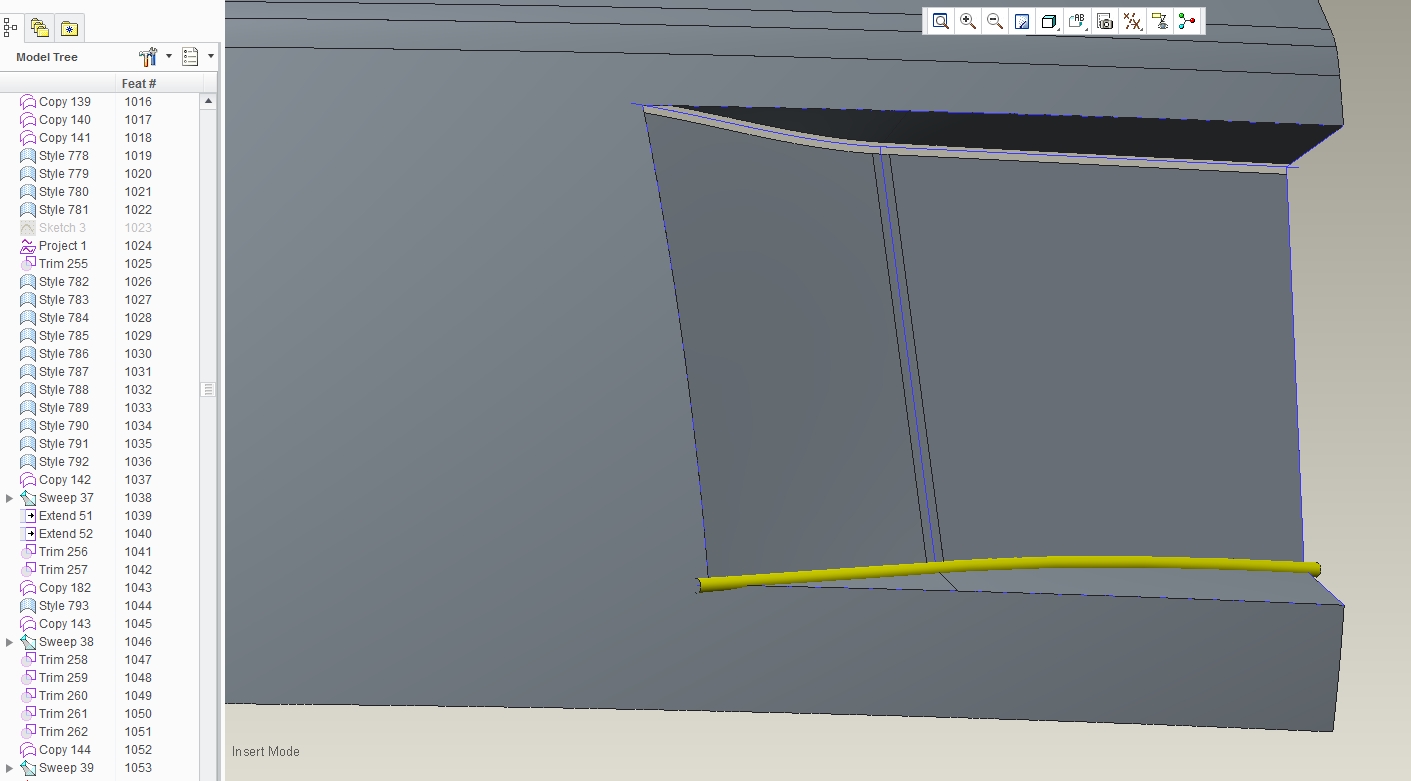Click feature number 1033

tap(138, 408)
